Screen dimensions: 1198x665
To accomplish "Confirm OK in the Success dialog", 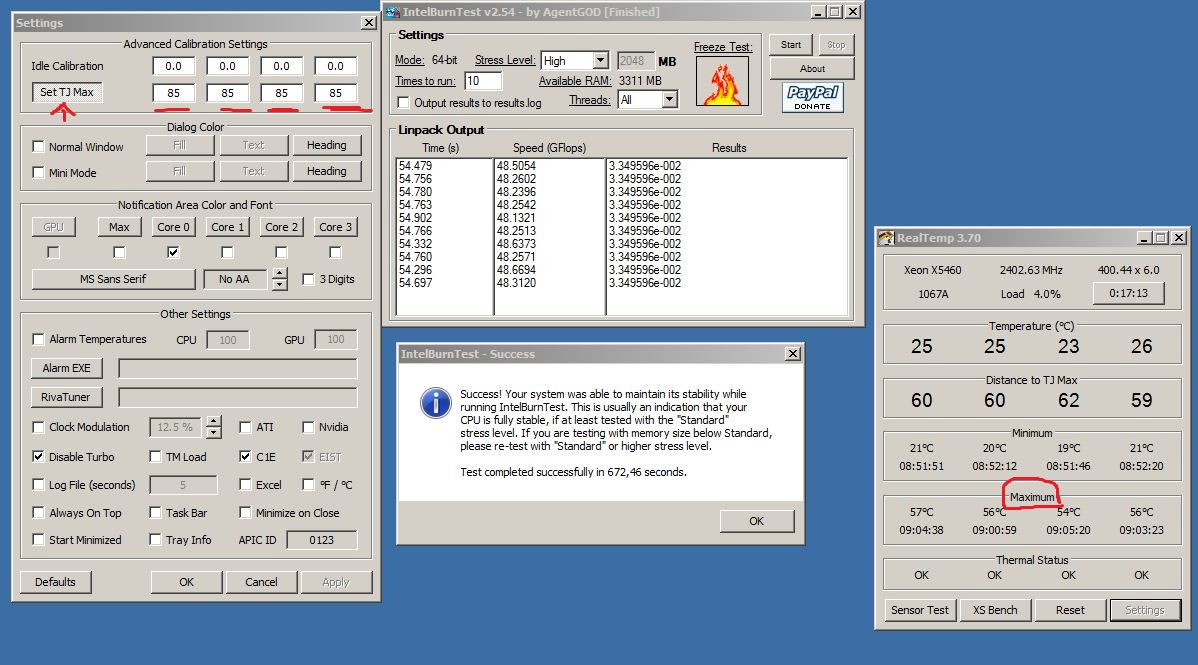I will point(756,521).
